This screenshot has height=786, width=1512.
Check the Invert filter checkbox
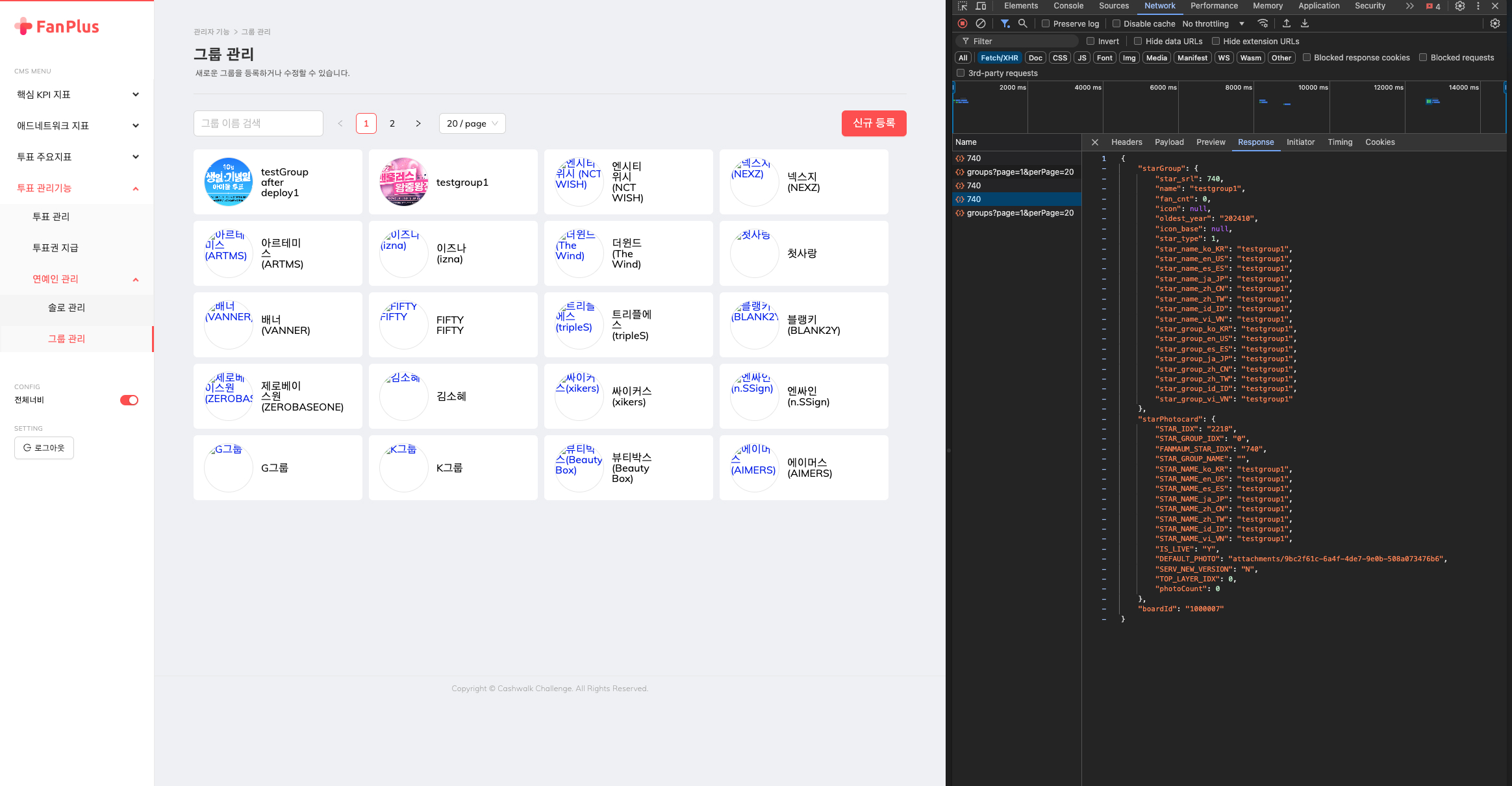1090,41
